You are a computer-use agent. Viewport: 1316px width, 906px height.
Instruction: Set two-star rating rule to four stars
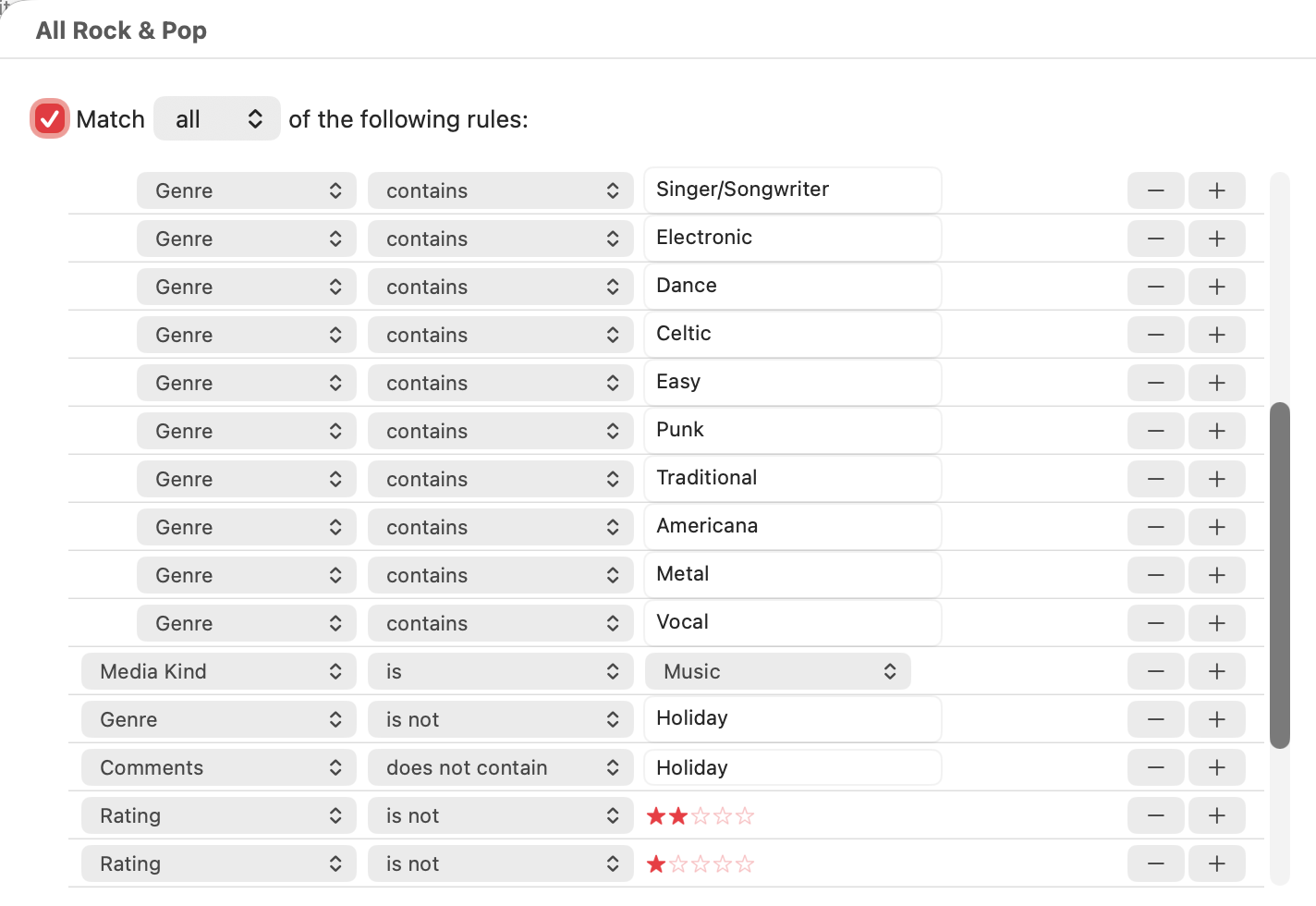[723, 816]
